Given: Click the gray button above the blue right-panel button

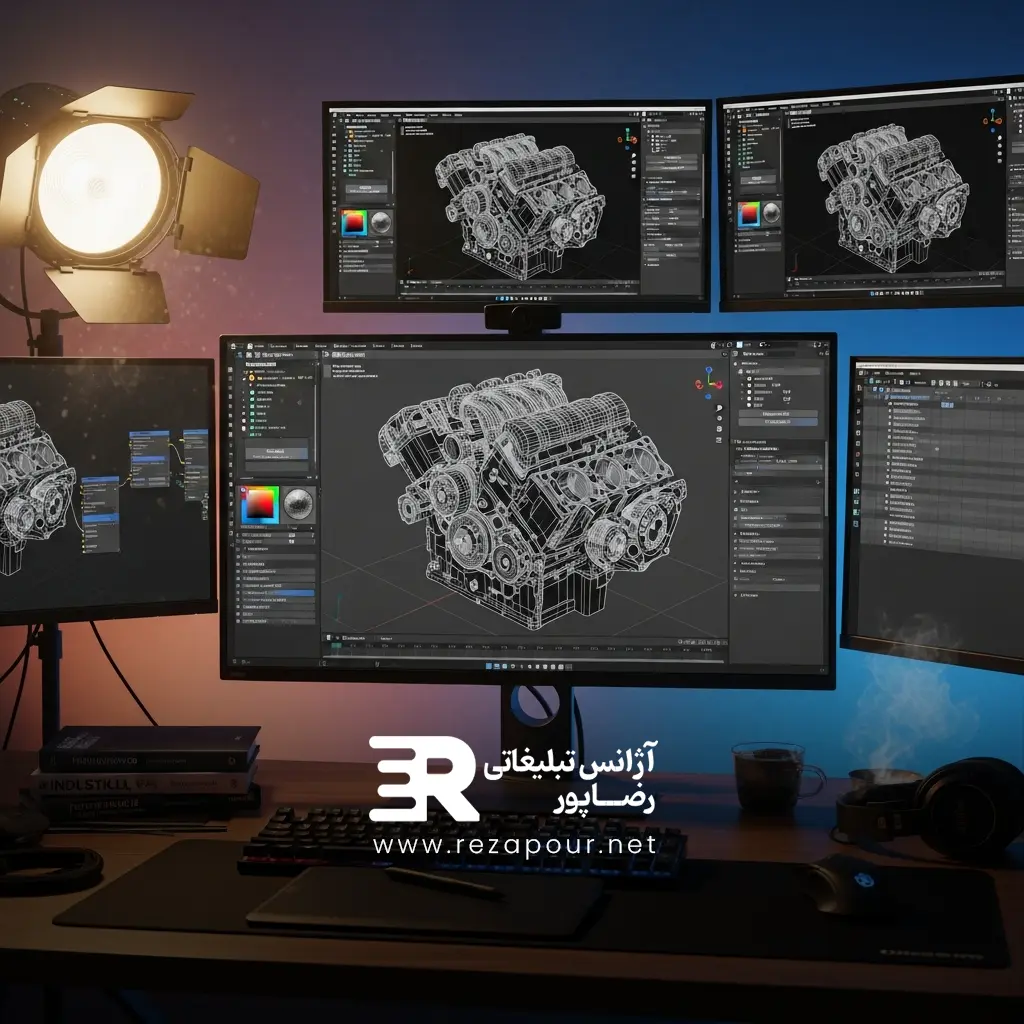Looking at the screenshot, I should pyautogui.click(x=778, y=413).
